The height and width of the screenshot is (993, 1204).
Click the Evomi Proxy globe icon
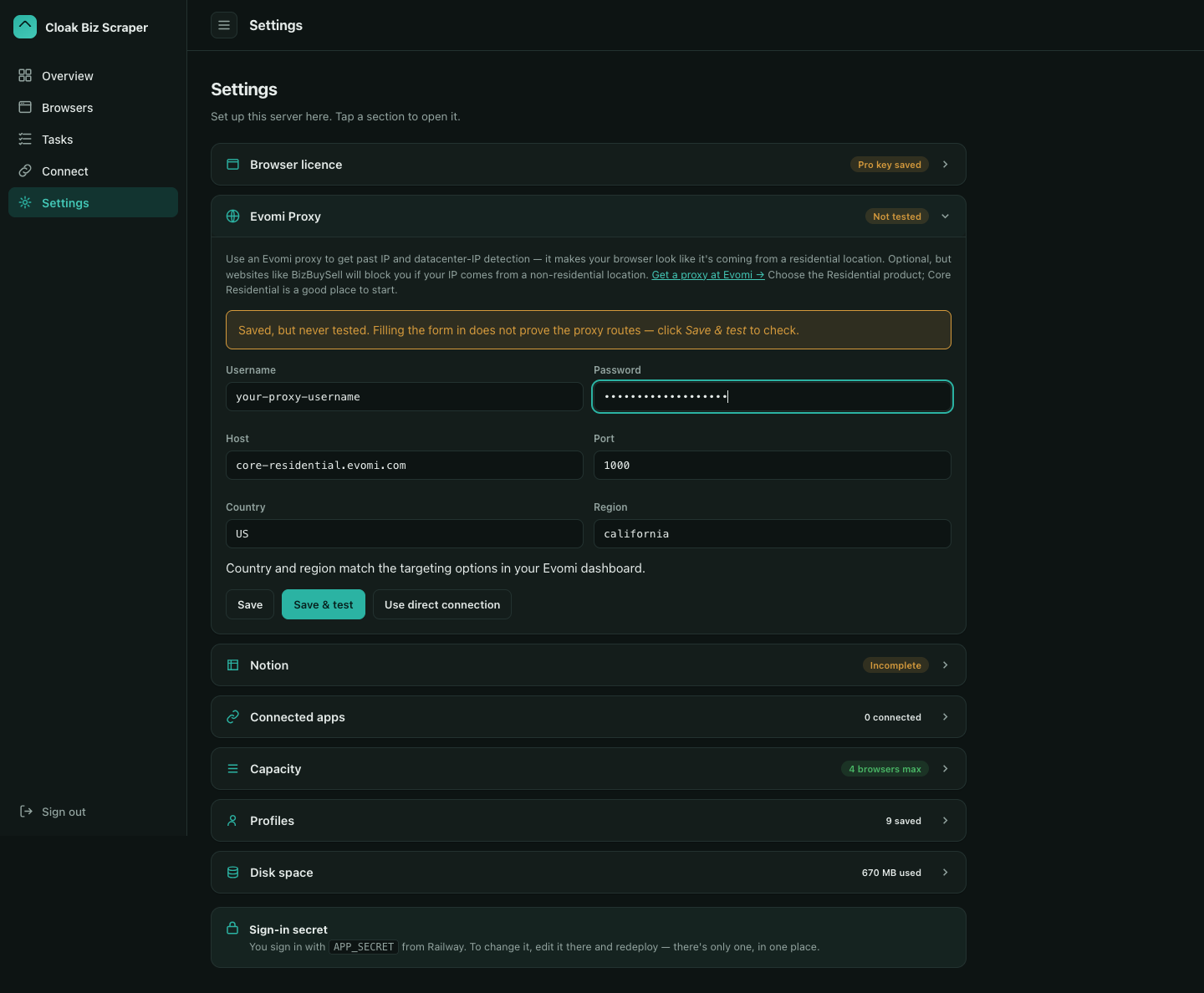233,216
